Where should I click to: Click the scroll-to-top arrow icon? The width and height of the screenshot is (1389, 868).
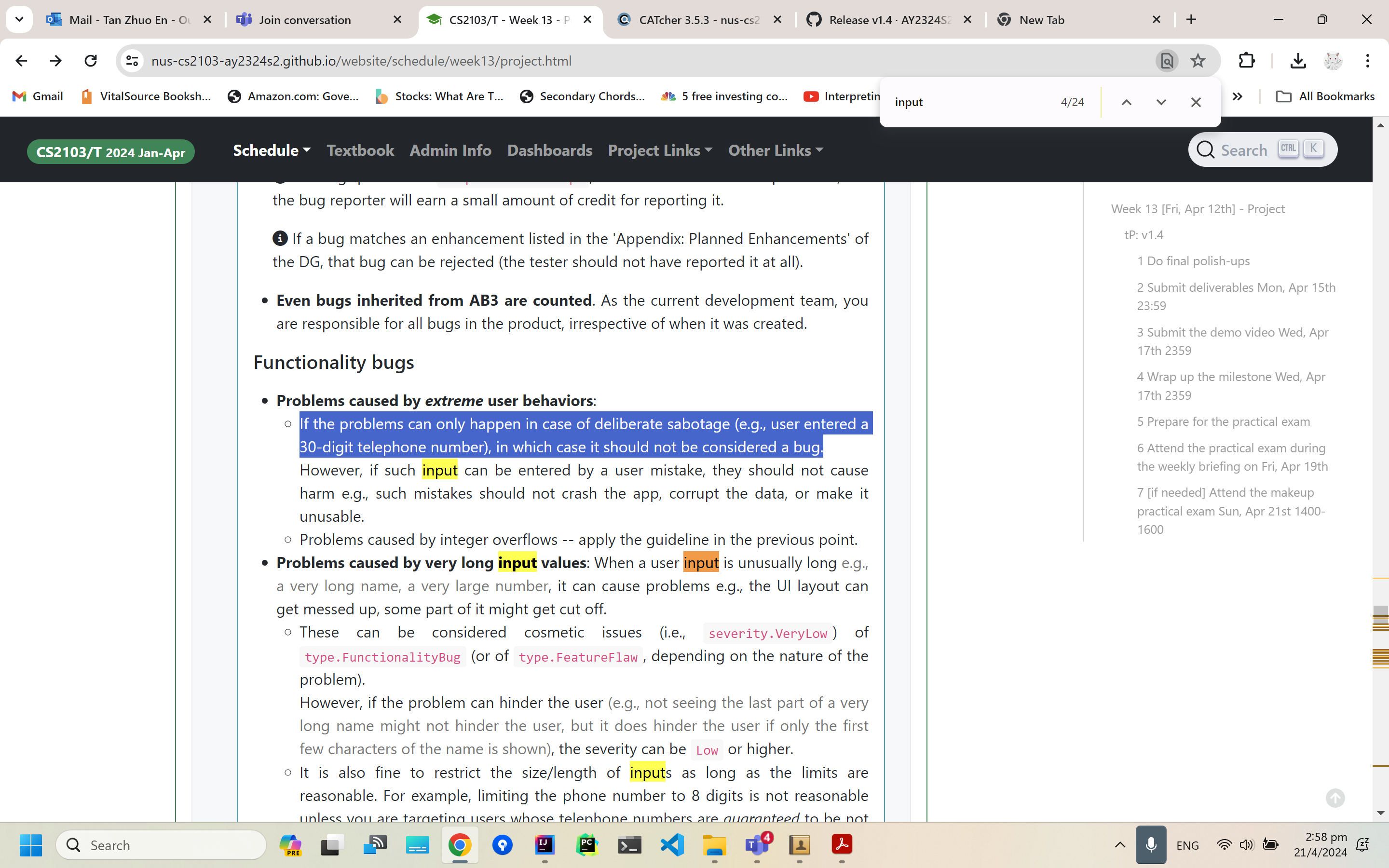(x=1335, y=798)
